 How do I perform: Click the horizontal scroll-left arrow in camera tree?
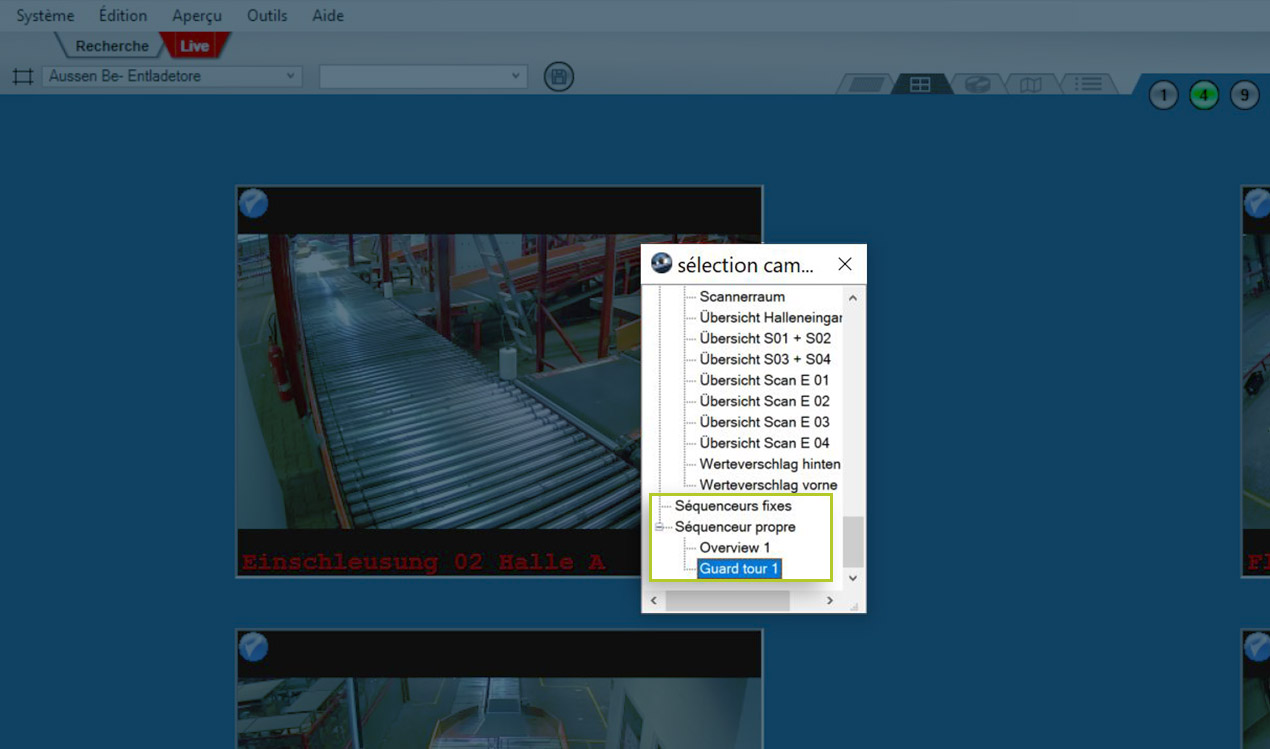655,600
